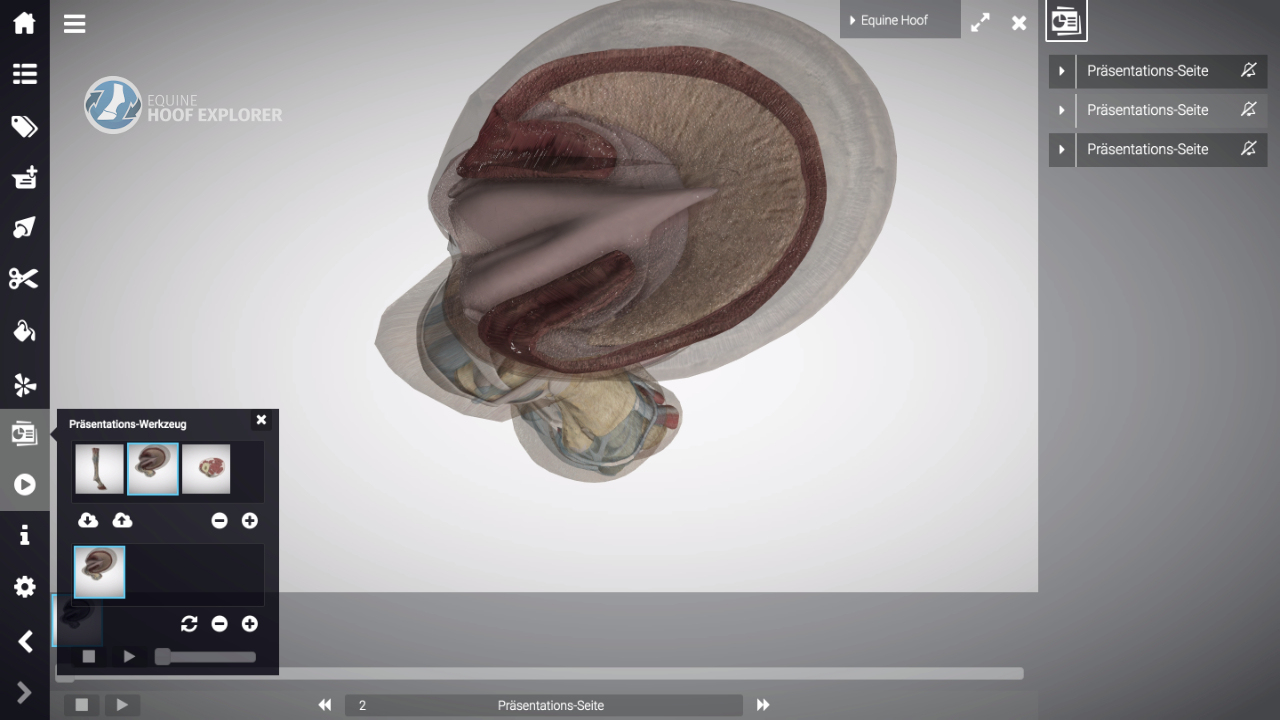This screenshot has height=720, width=1280.
Task: Add slide with plus beside cloud icons
Action: [250, 521]
